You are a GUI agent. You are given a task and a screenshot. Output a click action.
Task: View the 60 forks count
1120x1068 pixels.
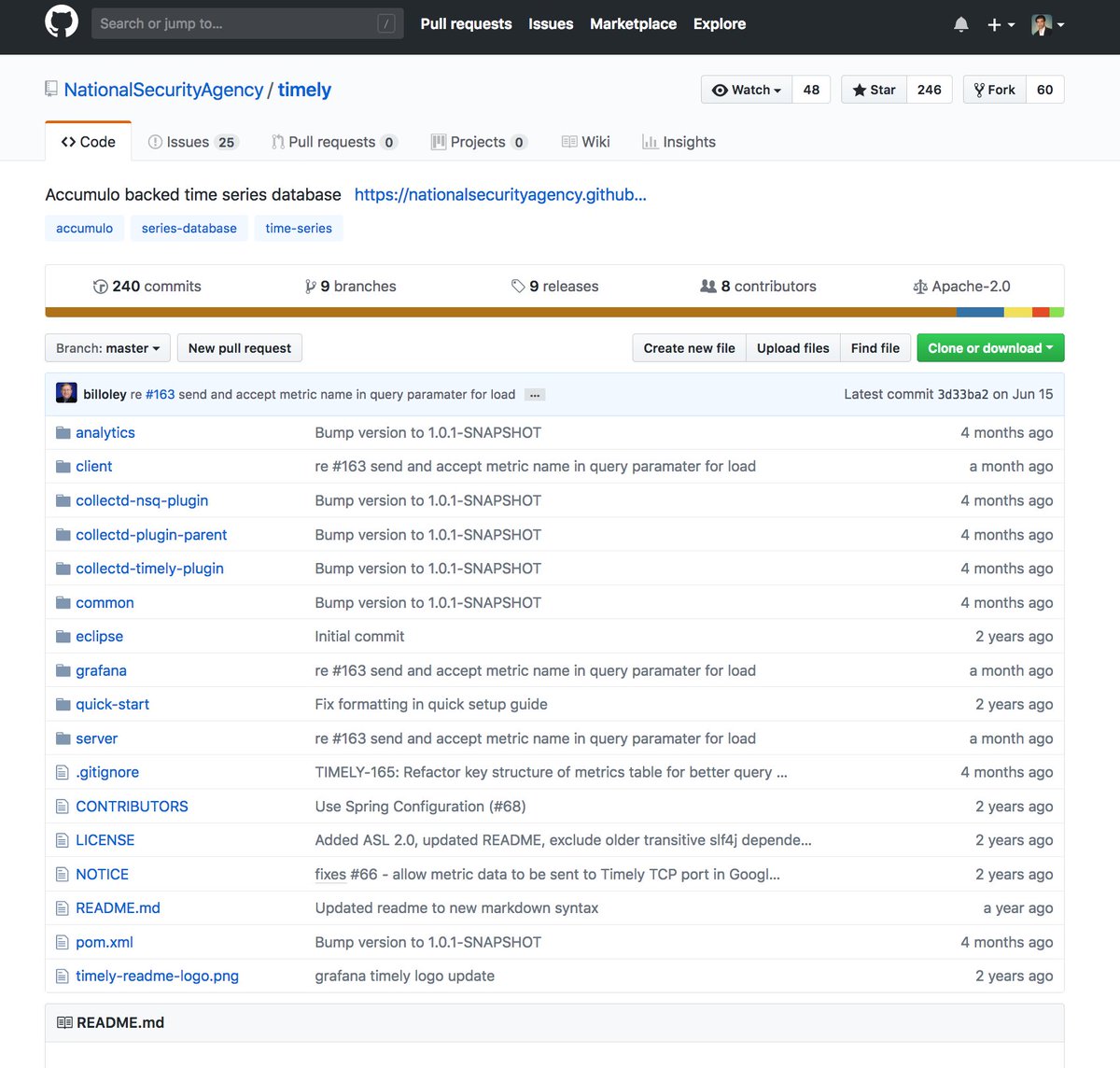pyautogui.click(x=1044, y=90)
